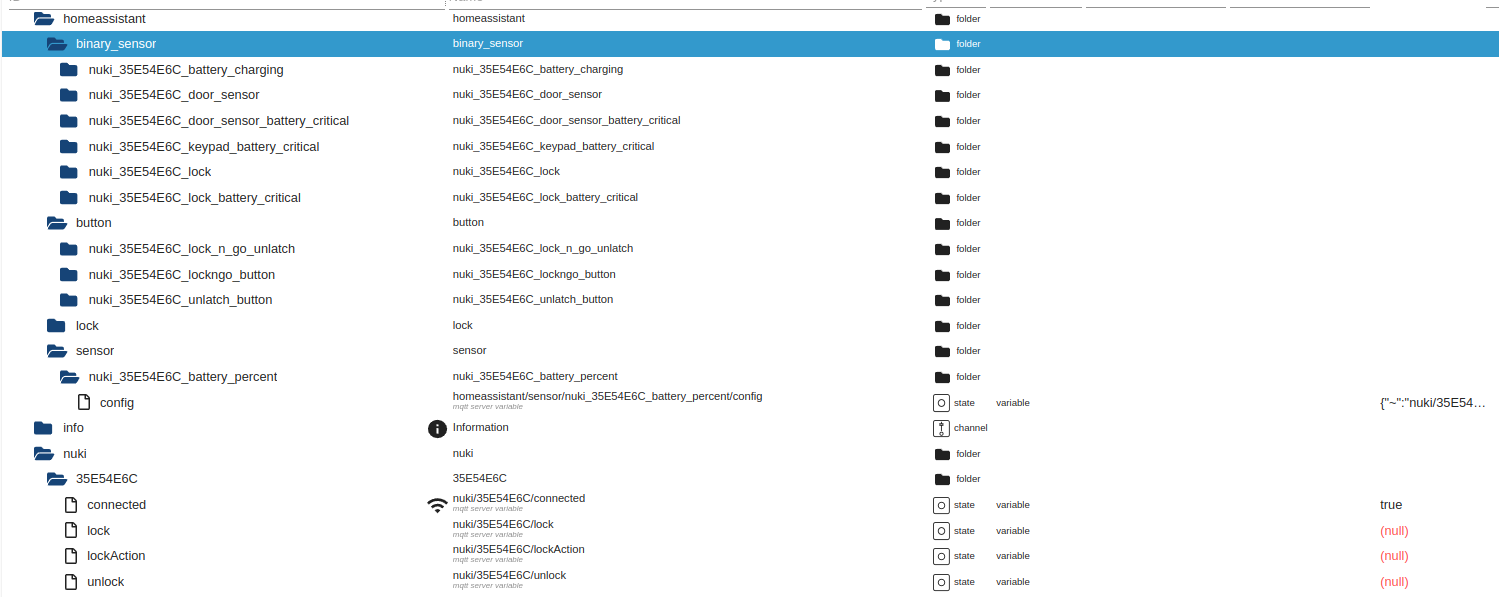Open nuki_35E54E6C_lock_n_go_unlatch folder icon

click(68, 248)
